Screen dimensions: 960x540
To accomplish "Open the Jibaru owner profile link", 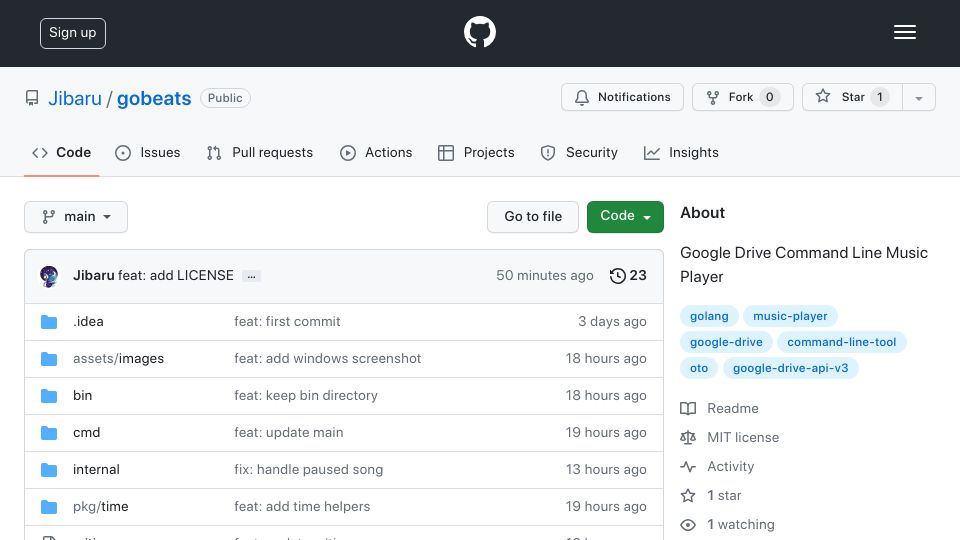I will (x=75, y=98).
